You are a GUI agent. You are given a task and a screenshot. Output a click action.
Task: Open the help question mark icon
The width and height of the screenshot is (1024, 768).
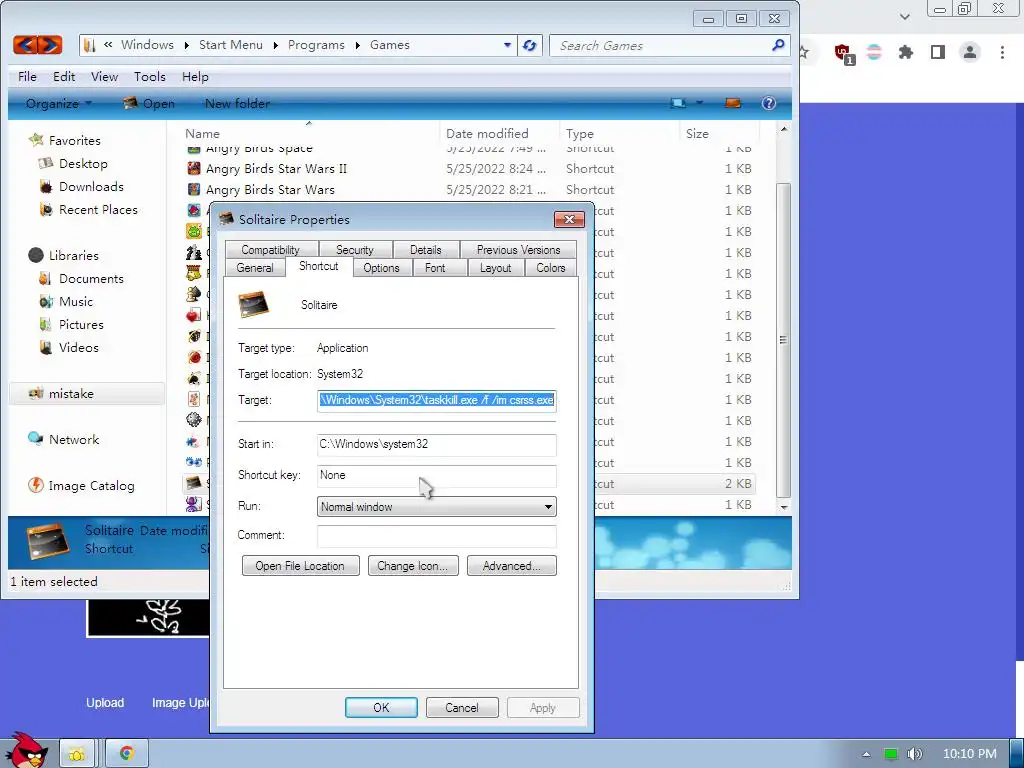[x=769, y=103]
